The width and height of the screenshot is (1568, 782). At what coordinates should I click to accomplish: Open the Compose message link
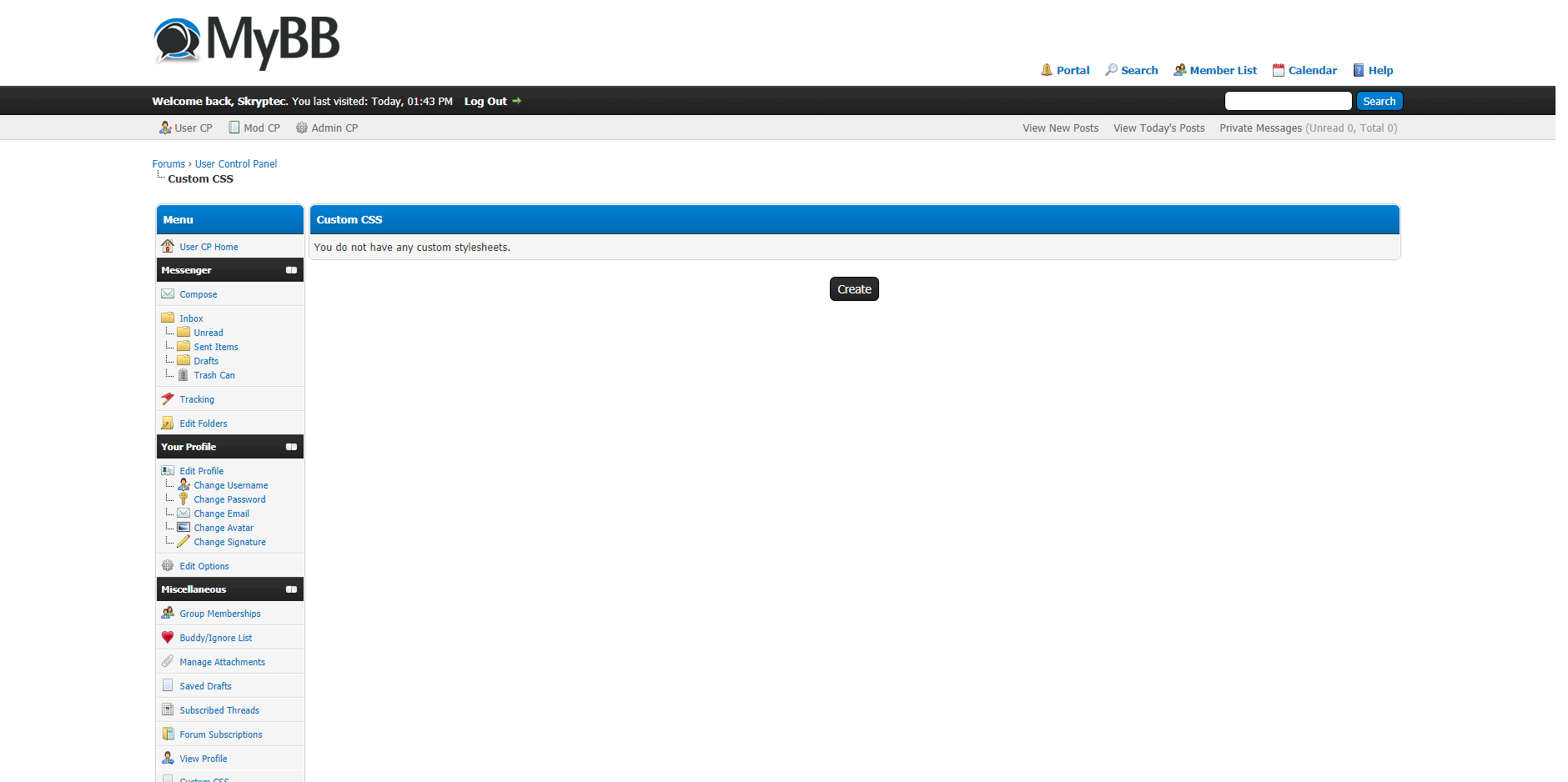(199, 294)
